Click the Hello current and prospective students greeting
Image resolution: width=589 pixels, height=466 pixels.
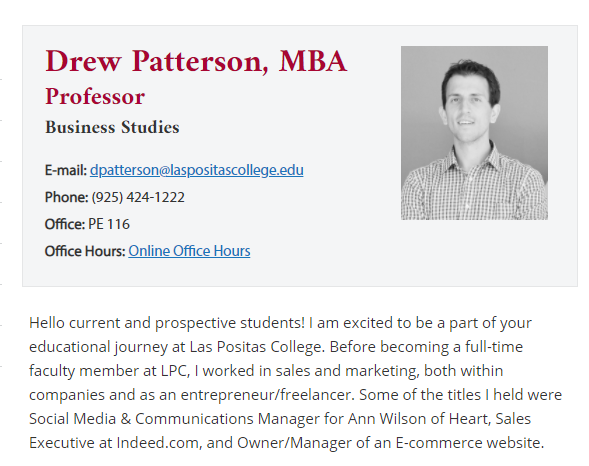coord(167,323)
